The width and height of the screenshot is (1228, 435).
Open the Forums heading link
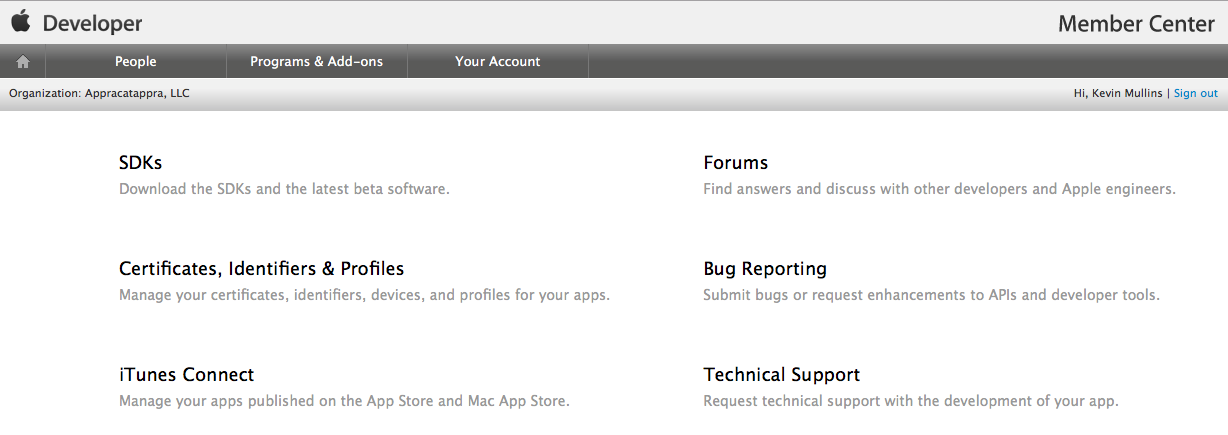pos(735,163)
